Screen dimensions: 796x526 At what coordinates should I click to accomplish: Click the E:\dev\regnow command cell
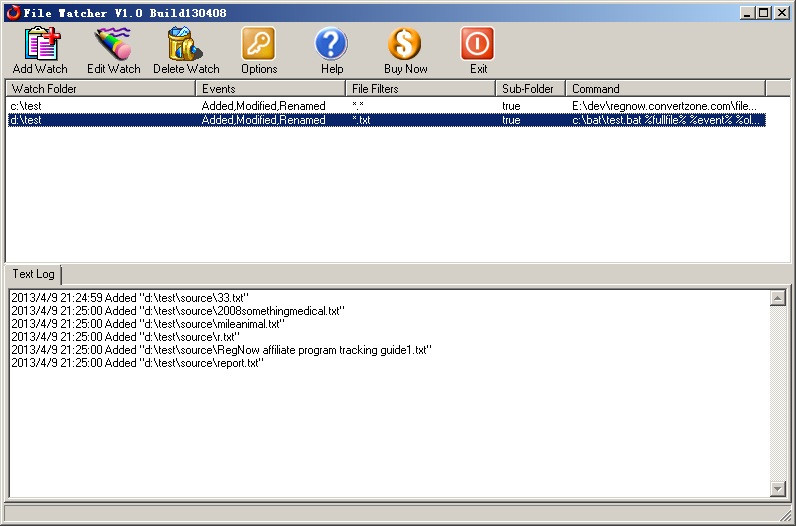click(x=664, y=106)
